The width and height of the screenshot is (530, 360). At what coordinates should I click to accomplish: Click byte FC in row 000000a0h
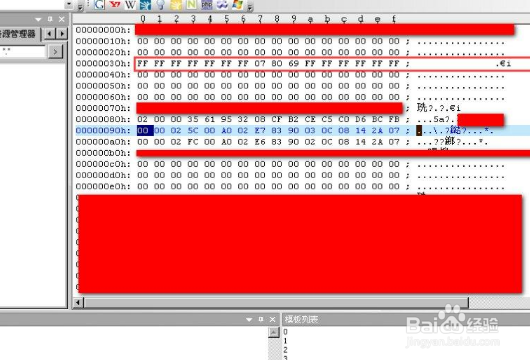click(x=193, y=142)
